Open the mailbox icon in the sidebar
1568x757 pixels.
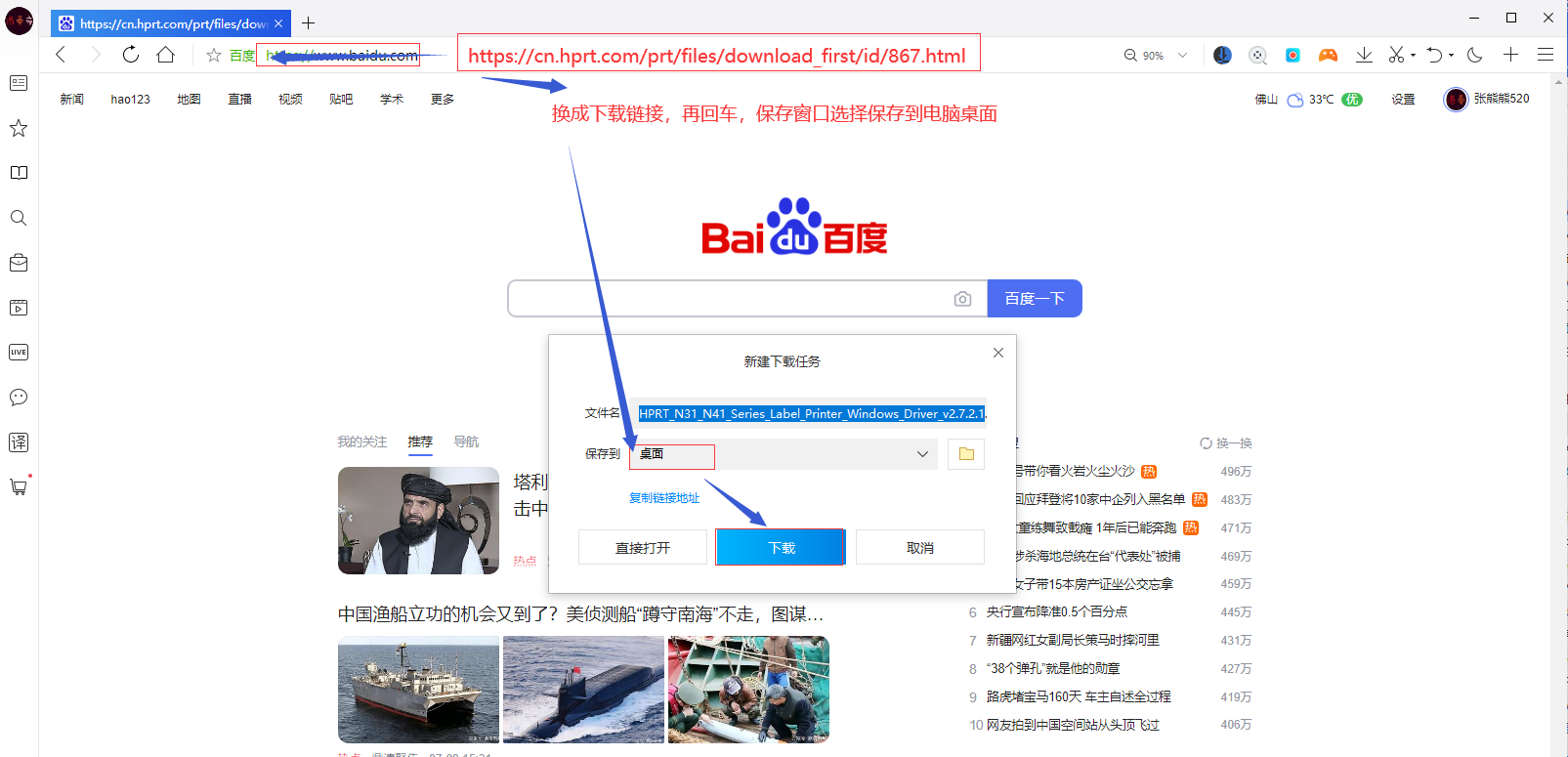point(19,263)
